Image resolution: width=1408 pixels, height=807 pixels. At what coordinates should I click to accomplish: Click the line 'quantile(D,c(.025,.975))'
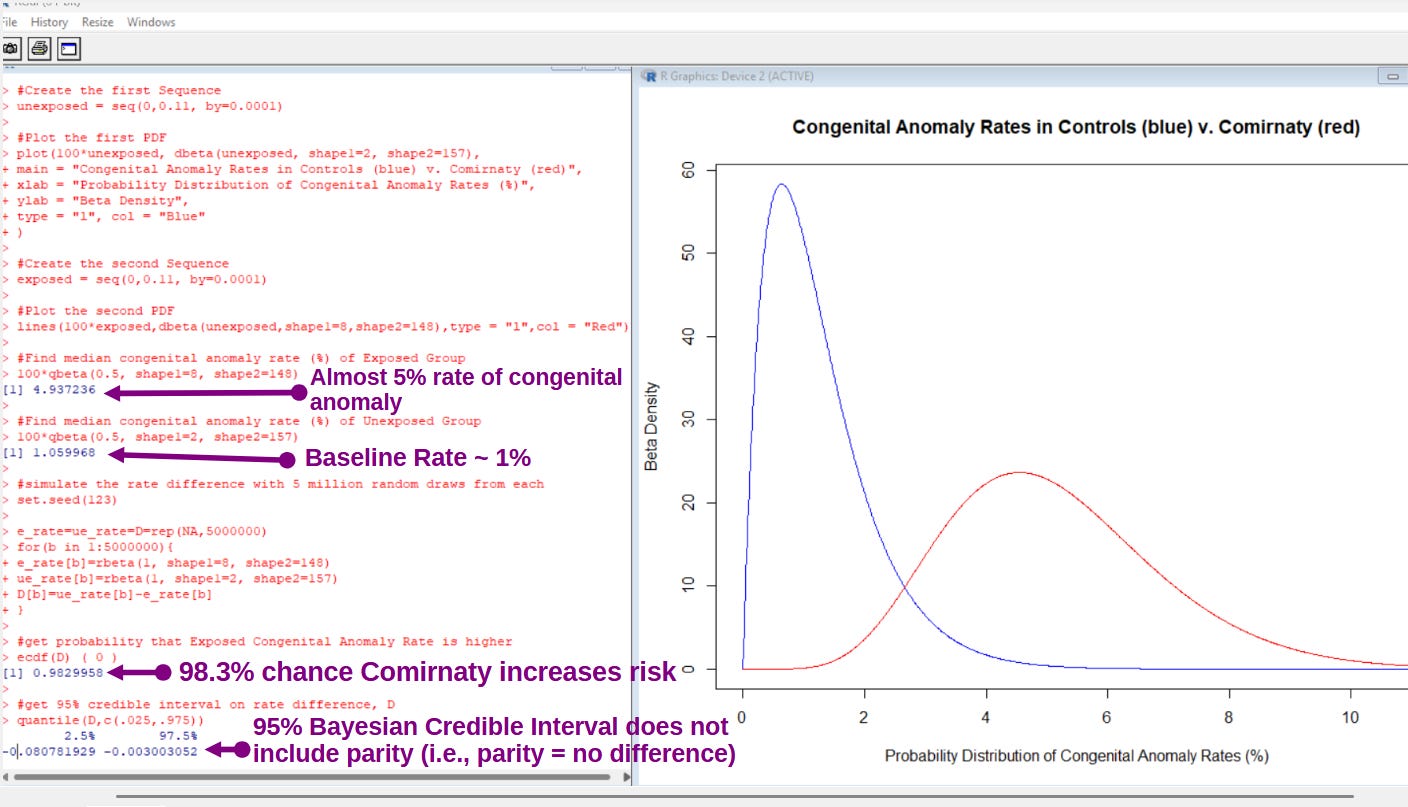tap(110, 720)
